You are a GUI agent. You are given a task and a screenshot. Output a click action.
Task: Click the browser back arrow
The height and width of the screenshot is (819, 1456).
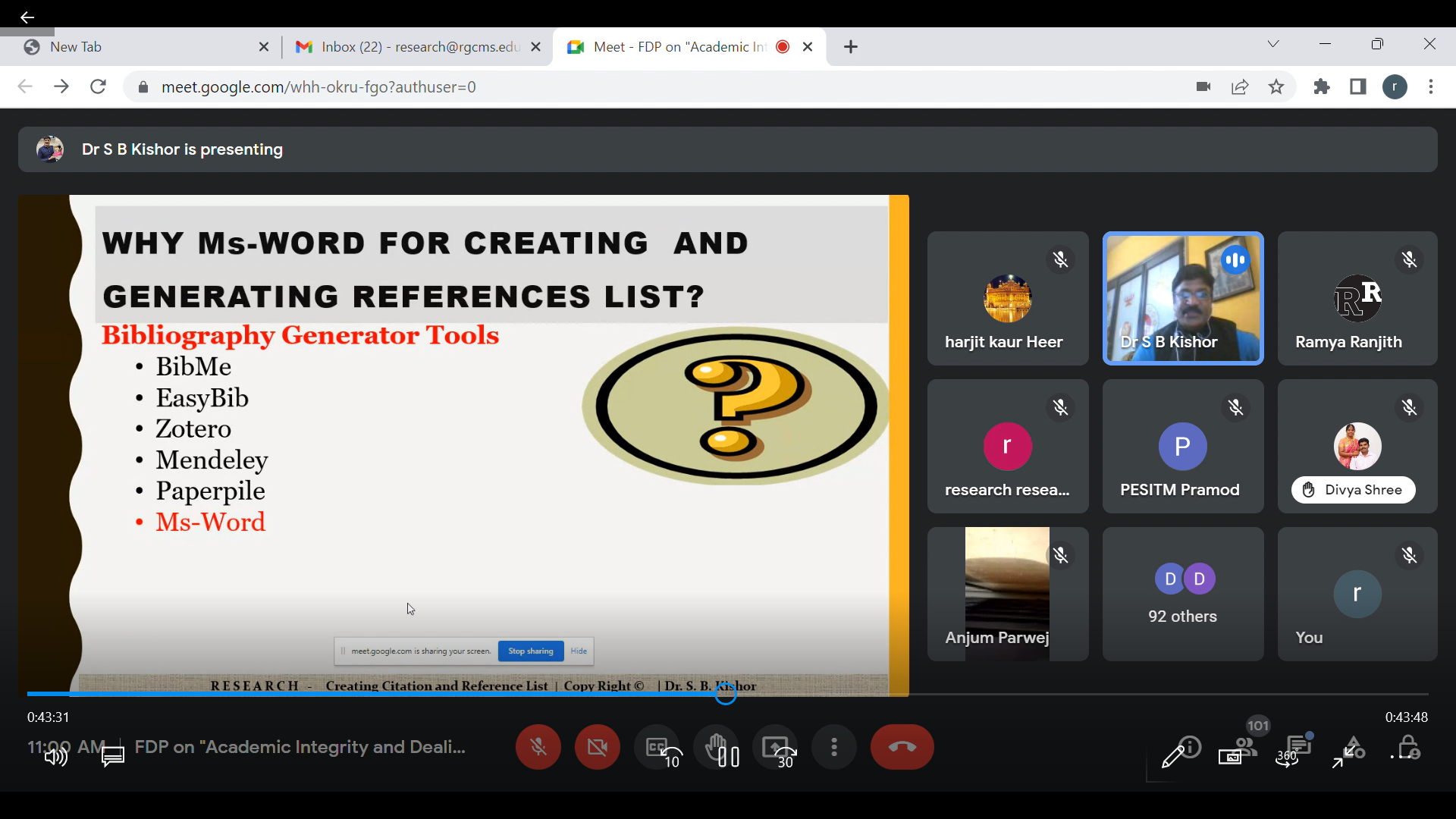pos(25,86)
